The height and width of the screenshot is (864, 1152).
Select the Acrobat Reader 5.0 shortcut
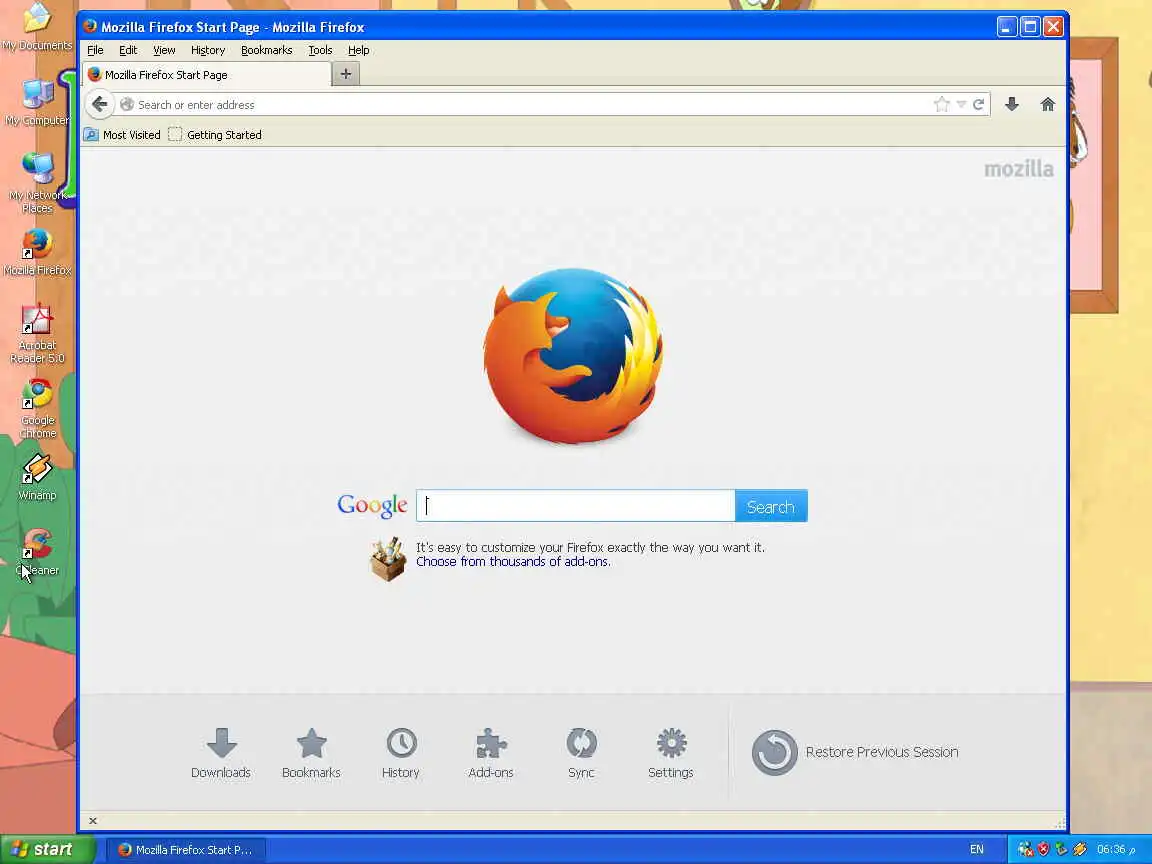pos(37,334)
